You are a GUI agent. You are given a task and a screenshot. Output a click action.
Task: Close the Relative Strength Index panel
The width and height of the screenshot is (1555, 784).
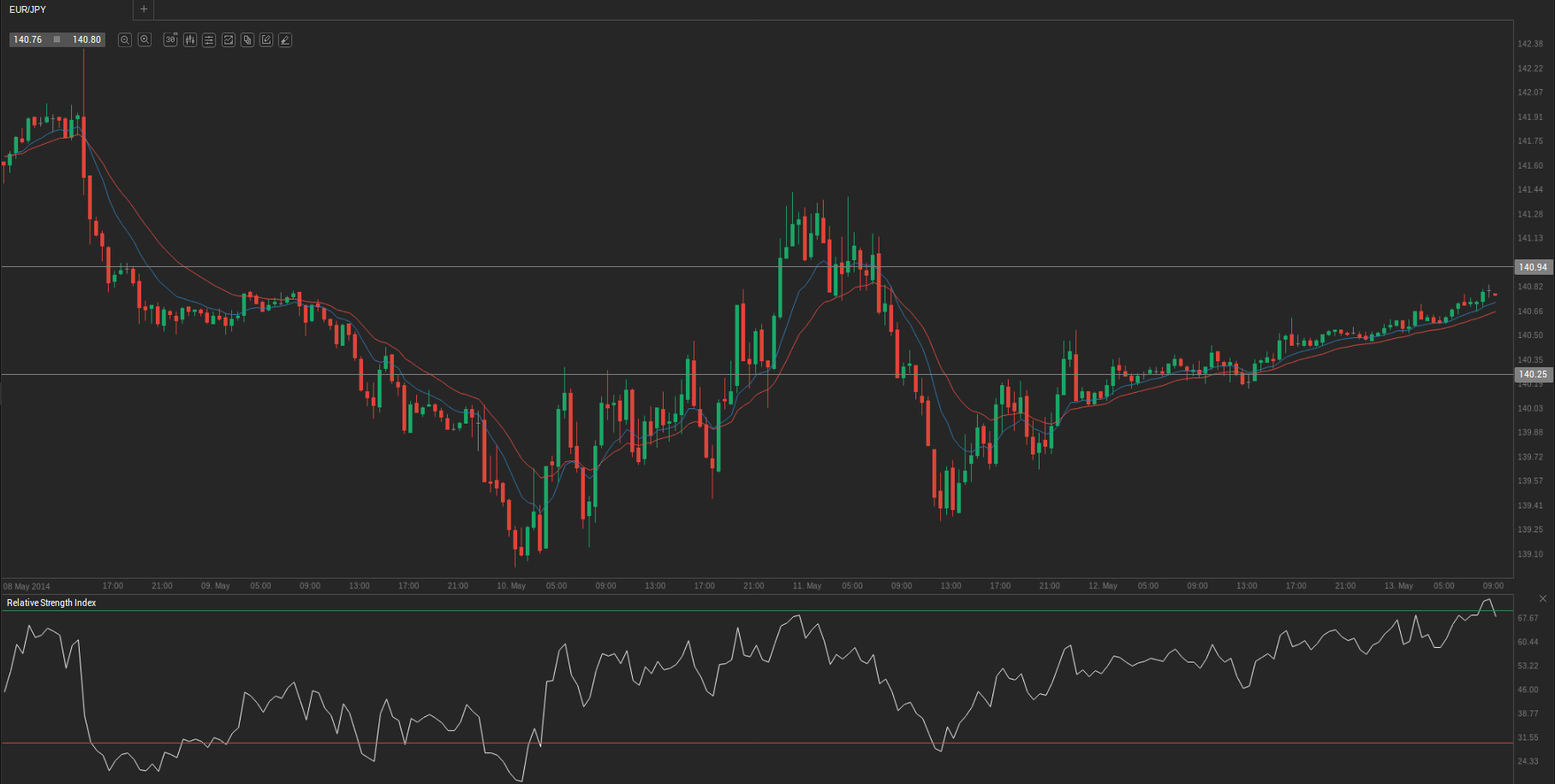(1542, 598)
